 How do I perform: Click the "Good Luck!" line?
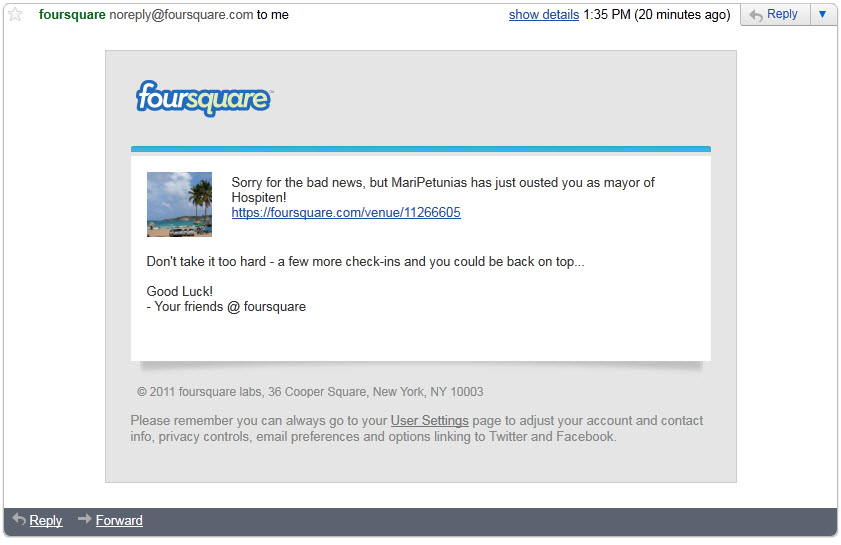pos(180,291)
